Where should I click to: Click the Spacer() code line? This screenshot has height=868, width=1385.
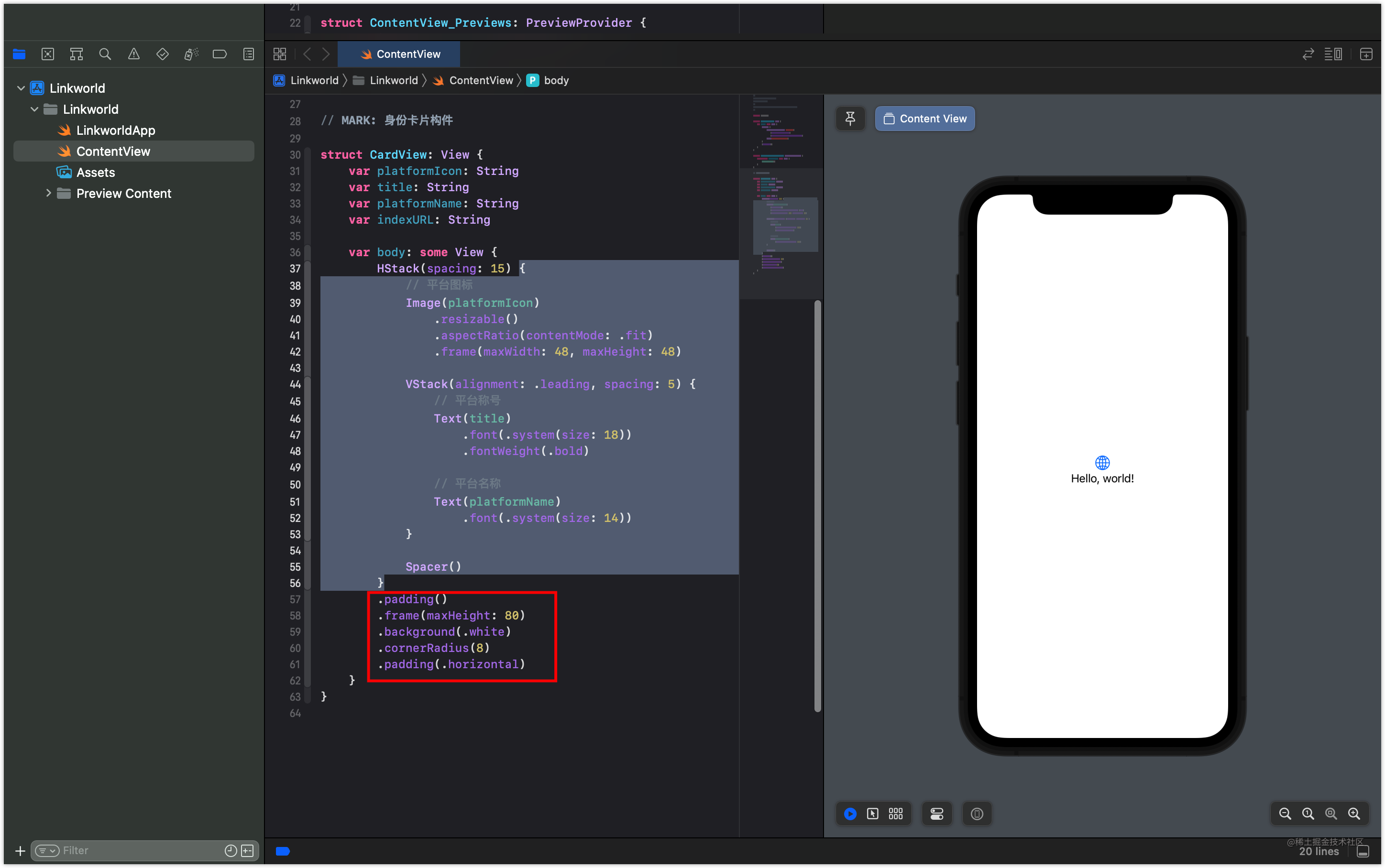click(433, 566)
